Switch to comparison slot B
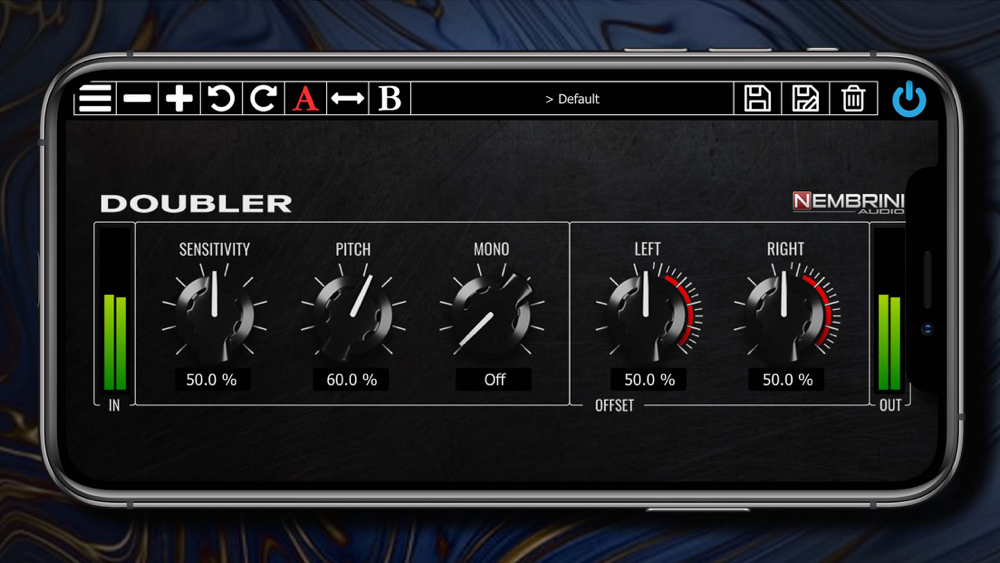 point(390,99)
